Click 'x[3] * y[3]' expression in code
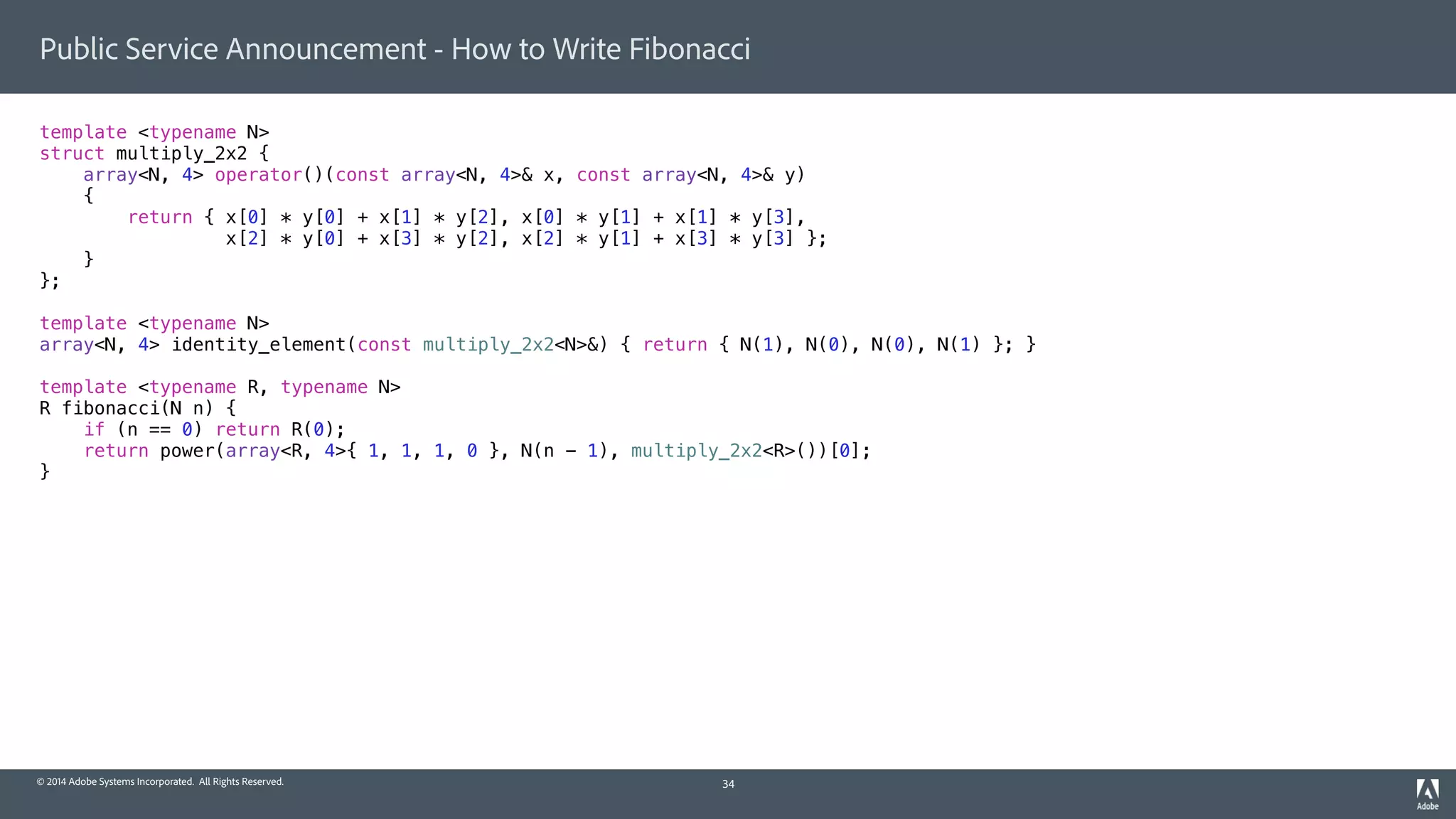Screen dimensions: 1456x819 734,238
